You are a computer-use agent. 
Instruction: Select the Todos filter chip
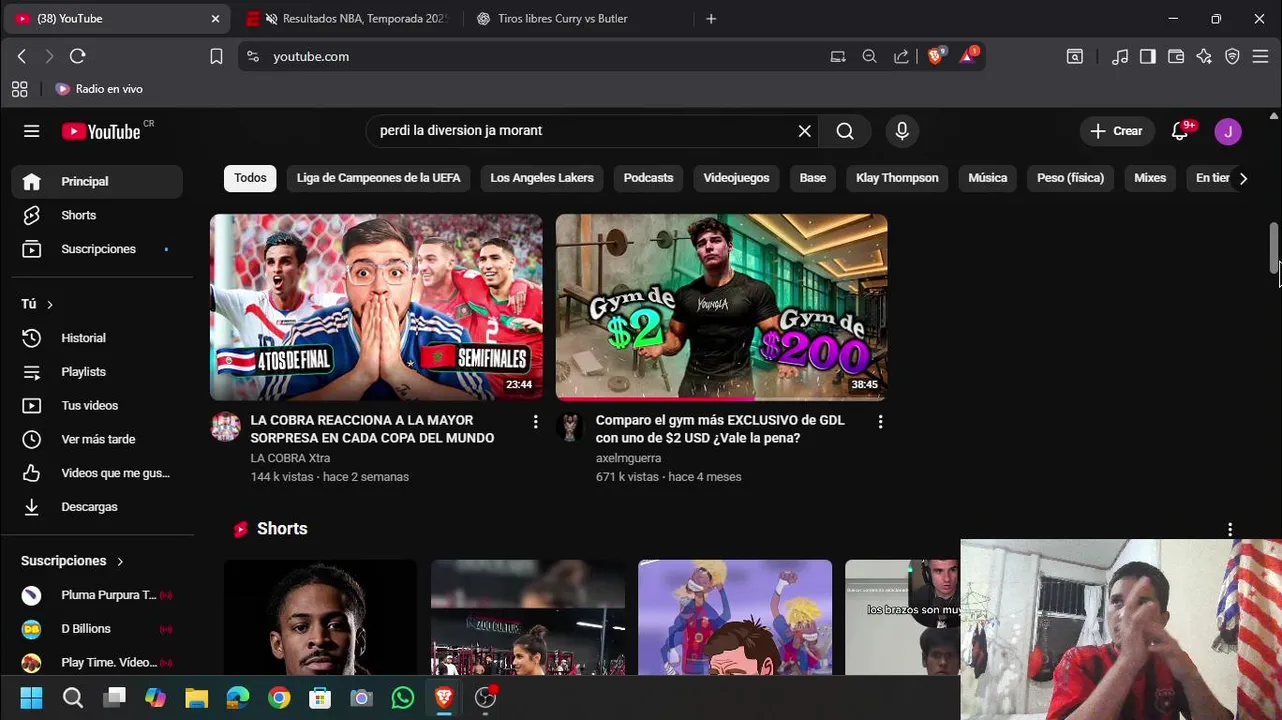pos(250,178)
